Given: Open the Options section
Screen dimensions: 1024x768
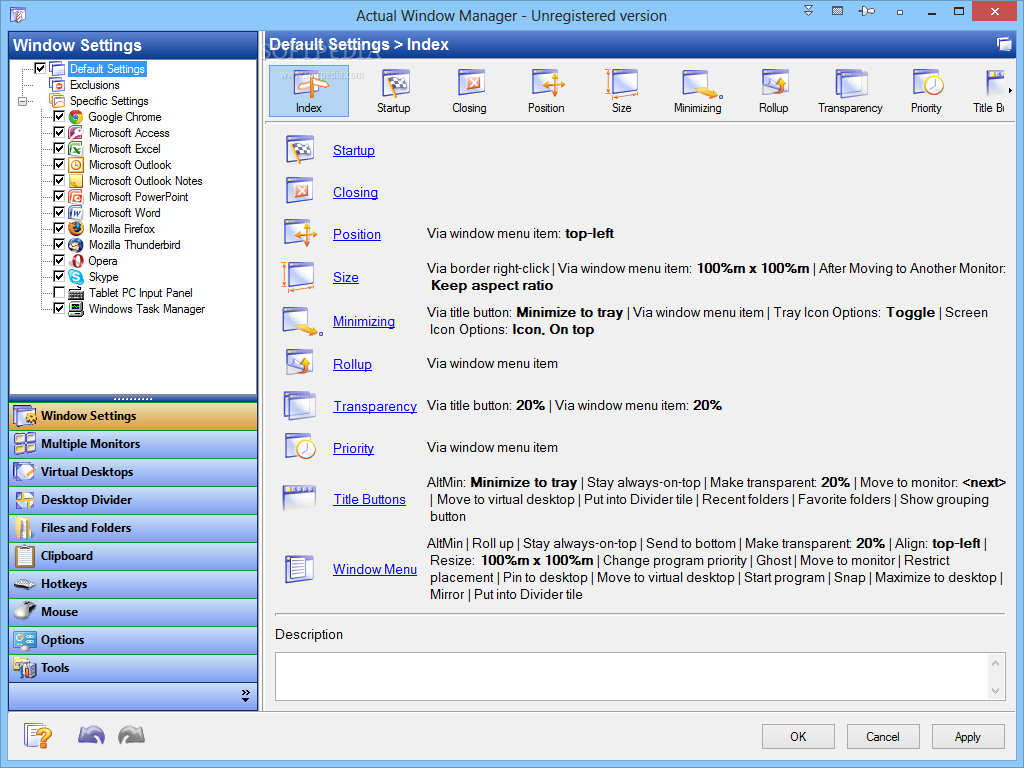Looking at the screenshot, I should pyautogui.click(x=133, y=641).
